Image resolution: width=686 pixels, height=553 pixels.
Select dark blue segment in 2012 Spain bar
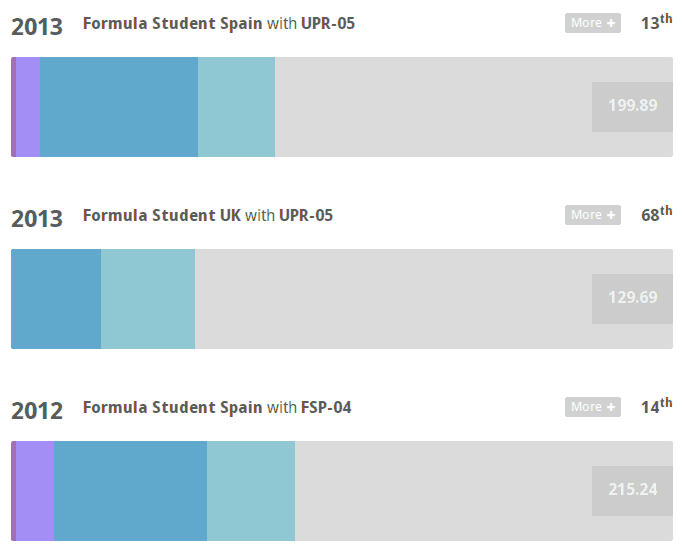tap(130, 491)
